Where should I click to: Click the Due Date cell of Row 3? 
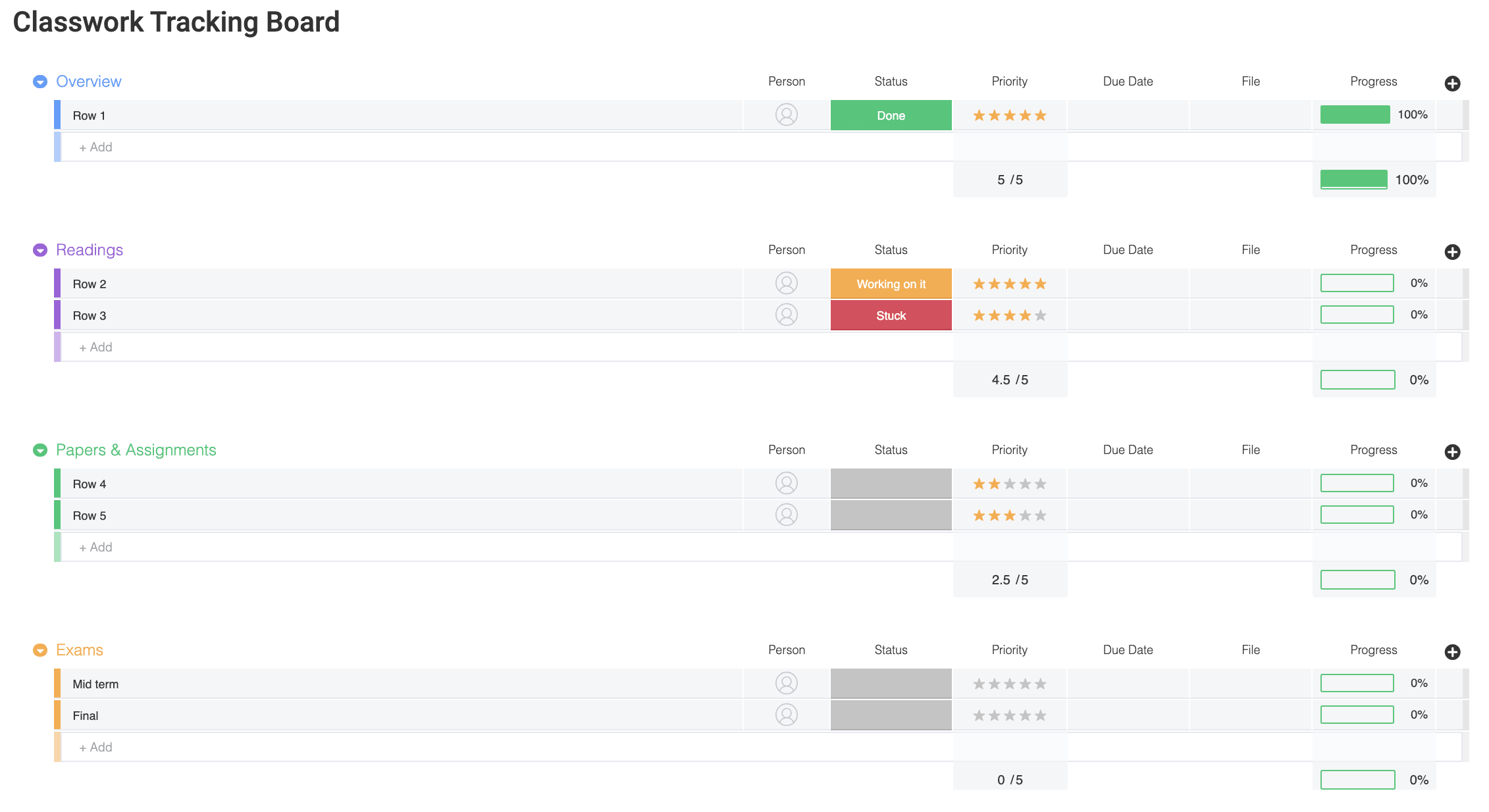pos(1128,315)
